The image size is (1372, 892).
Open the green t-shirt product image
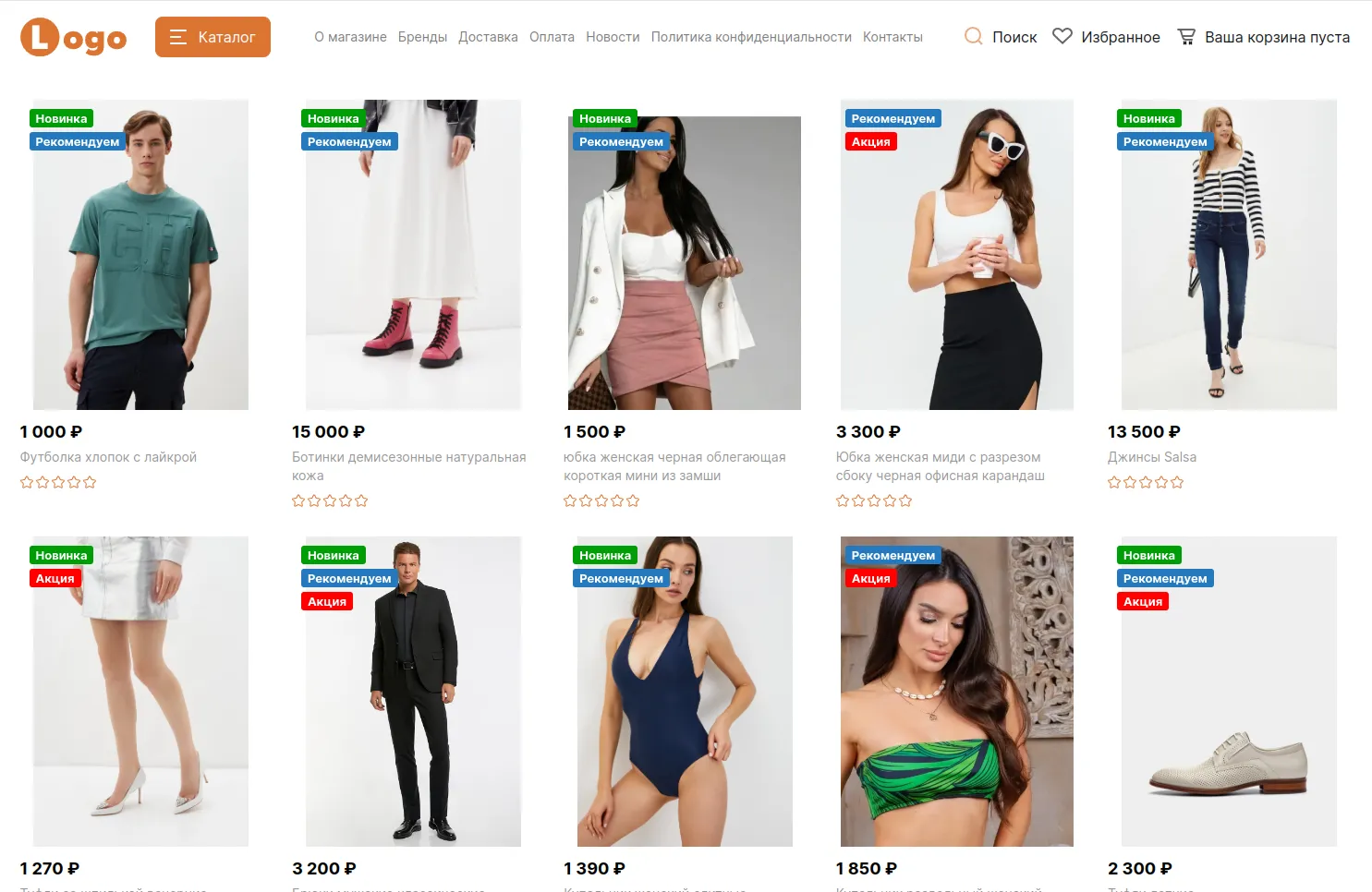pyautogui.click(x=140, y=255)
